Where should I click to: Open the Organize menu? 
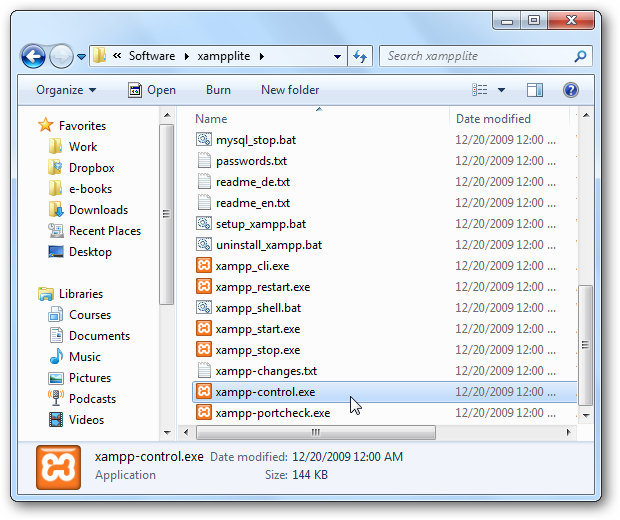(66, 90)
